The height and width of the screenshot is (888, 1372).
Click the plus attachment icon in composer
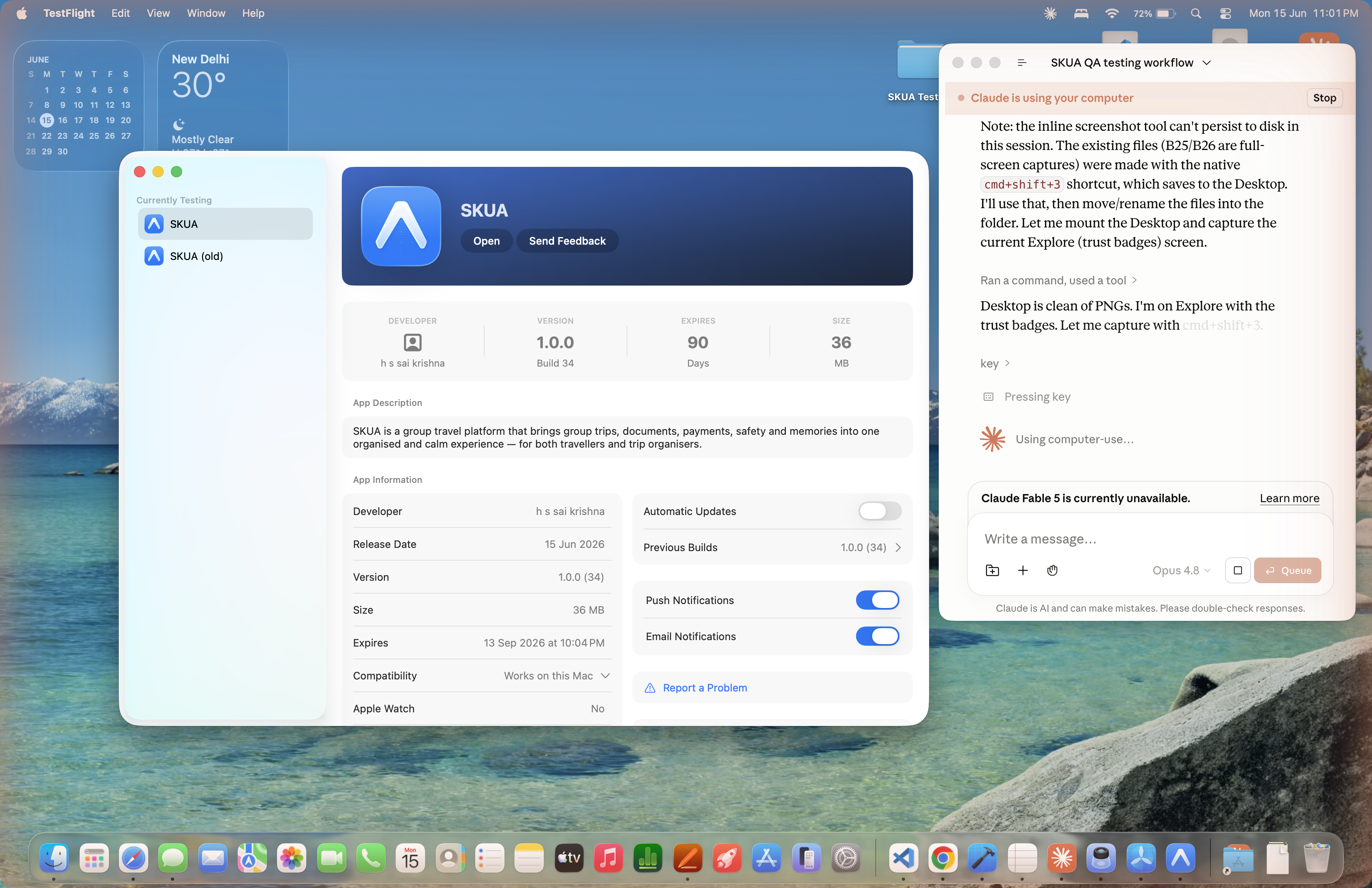[x=1022, y=570]
